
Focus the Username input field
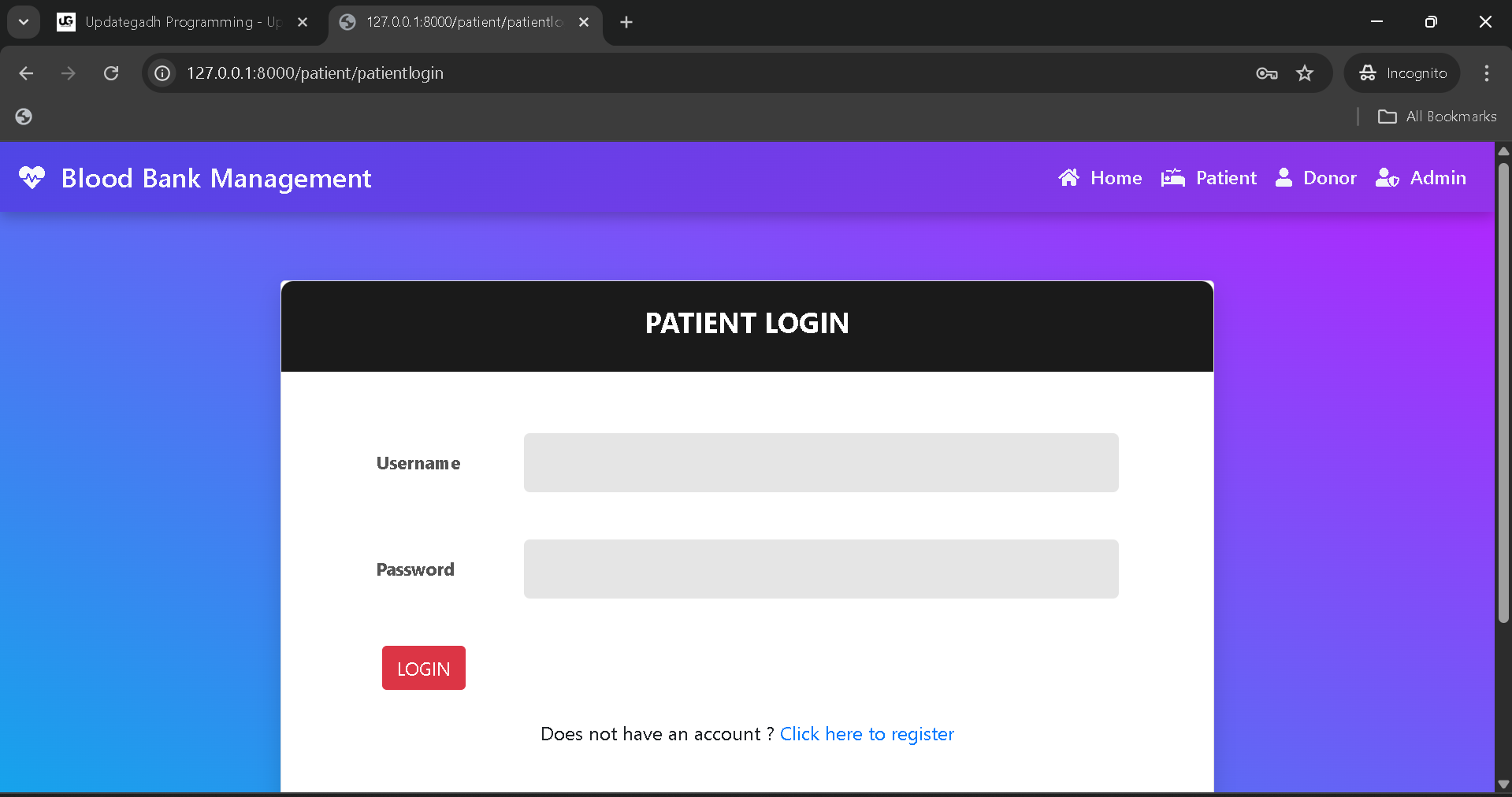click(x=820, y=463)
